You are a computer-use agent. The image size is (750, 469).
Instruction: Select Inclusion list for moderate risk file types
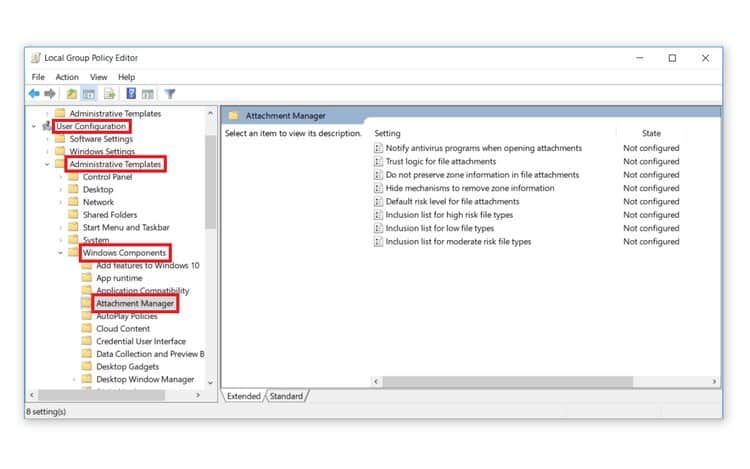(458, 242)
